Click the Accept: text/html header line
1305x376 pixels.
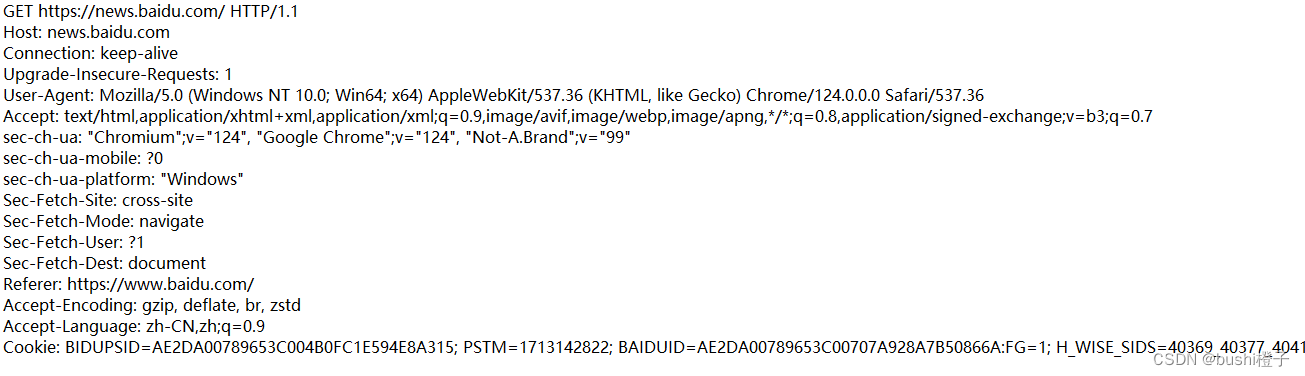[577, 116]
